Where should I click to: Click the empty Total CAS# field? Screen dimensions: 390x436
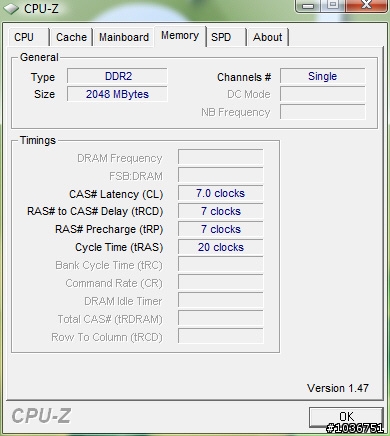(x=221, y=319)
